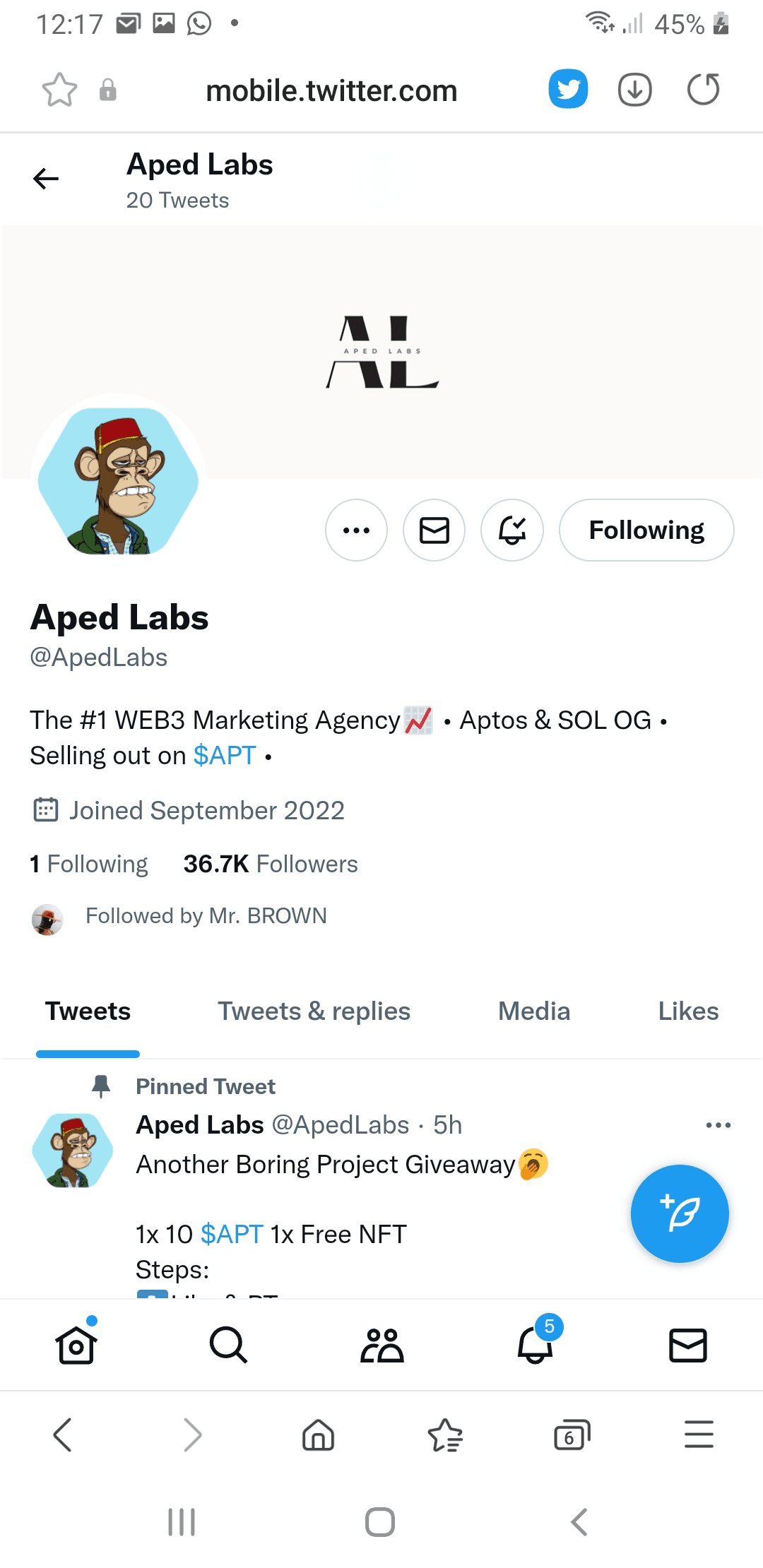Image resolution: width=763 pixels, height=1568 pixels.
Task: Tap the compose new tweet button
Action: point(679,1213)
